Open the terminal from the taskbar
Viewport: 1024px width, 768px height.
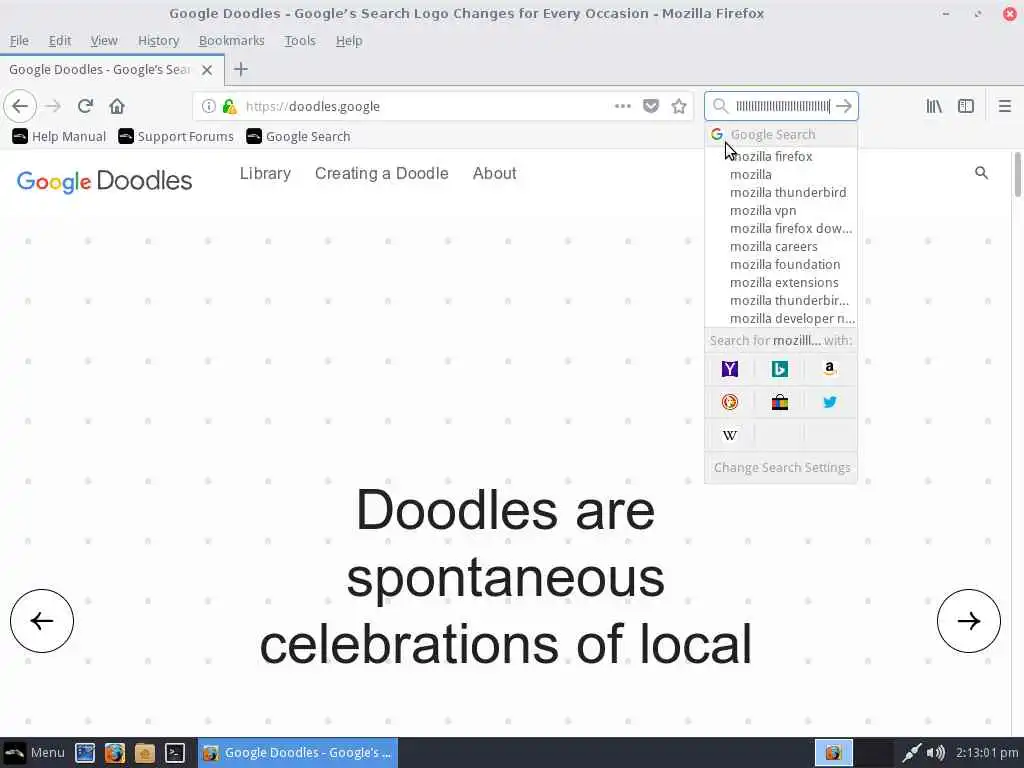click(174, 753)
